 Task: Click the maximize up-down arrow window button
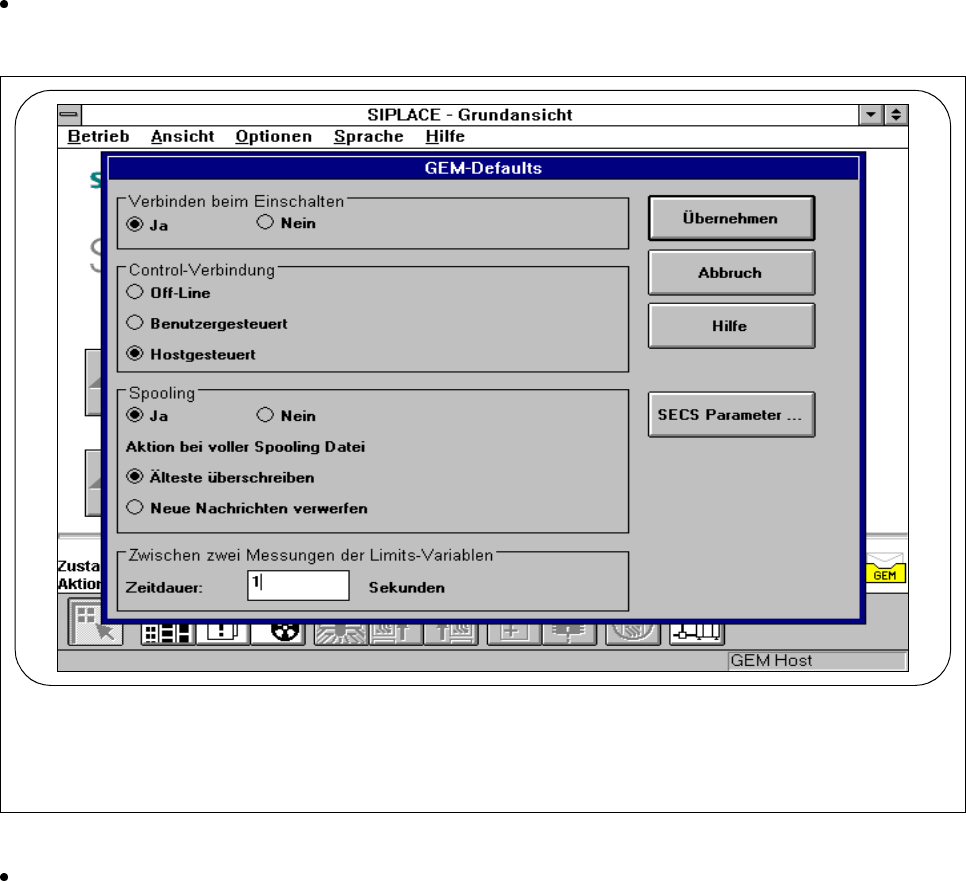tap(896, 115)
